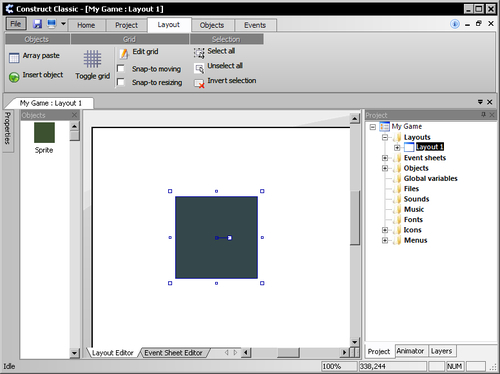Screen dimensions: 500x374
Task: Click the My Game project icon in tree
Action: click(384, 127)
